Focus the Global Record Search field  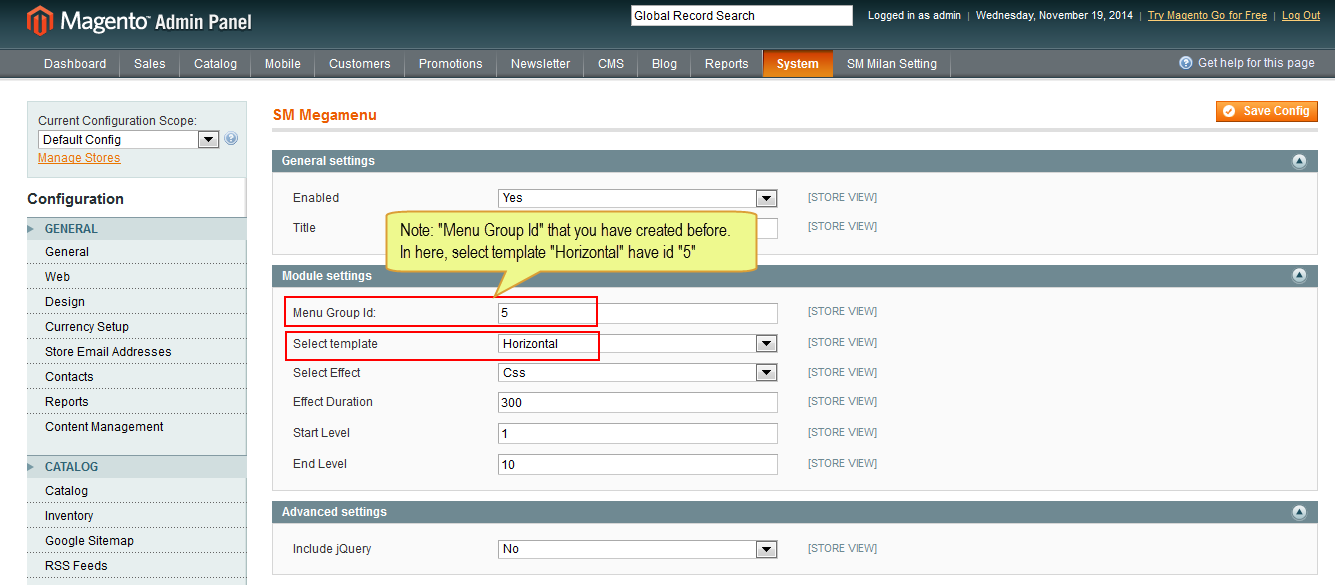click(742, 16)
